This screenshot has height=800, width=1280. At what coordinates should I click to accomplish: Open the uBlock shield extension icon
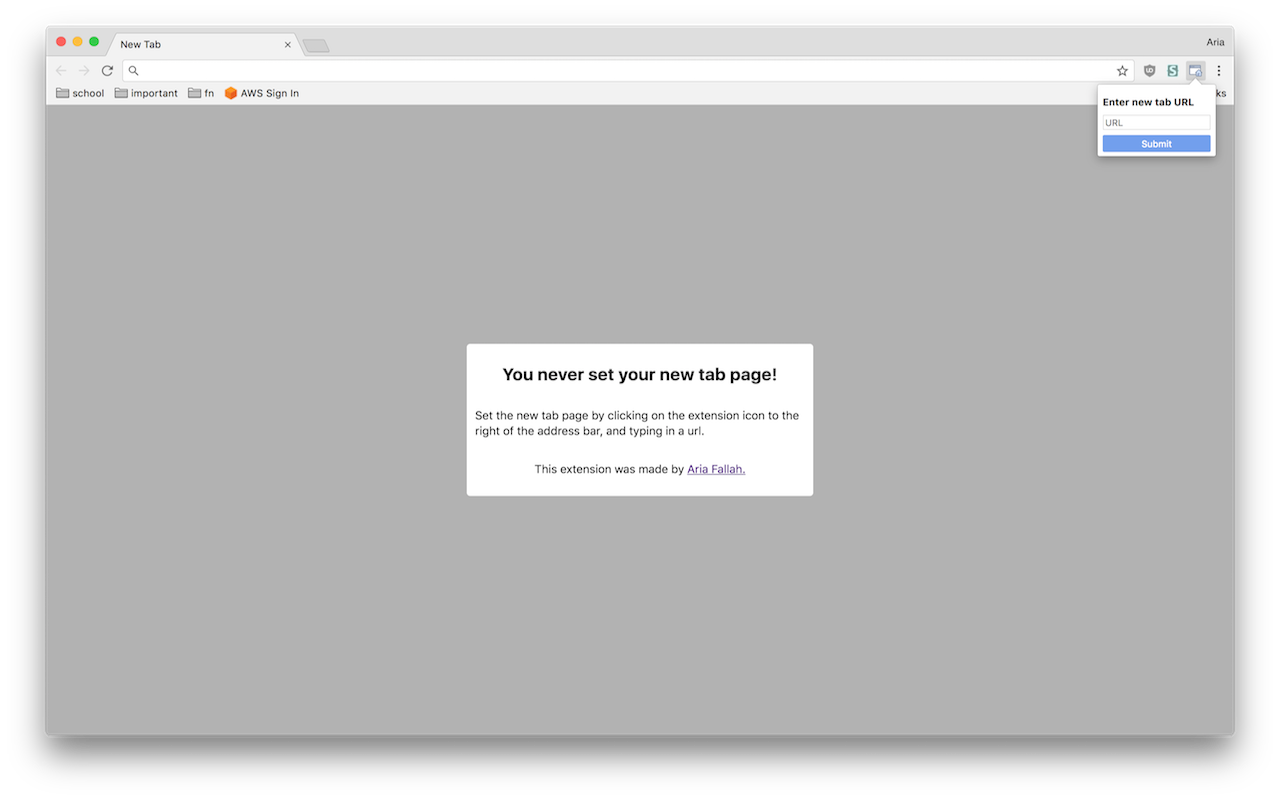point(1150,71)
